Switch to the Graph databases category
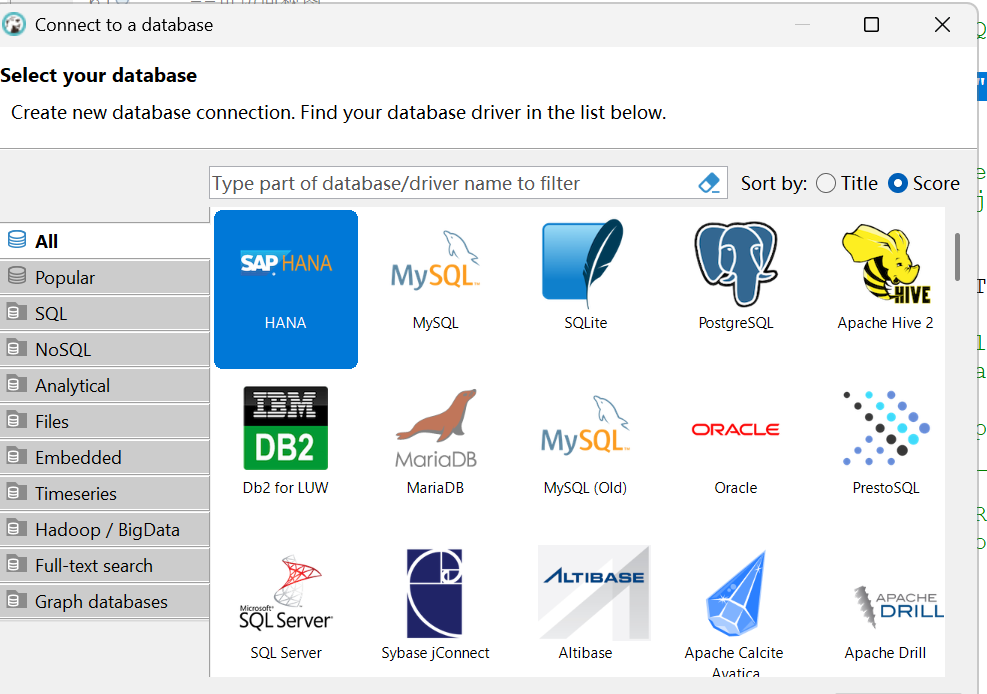Screen dimensions: 987x694 coord(104,602)
